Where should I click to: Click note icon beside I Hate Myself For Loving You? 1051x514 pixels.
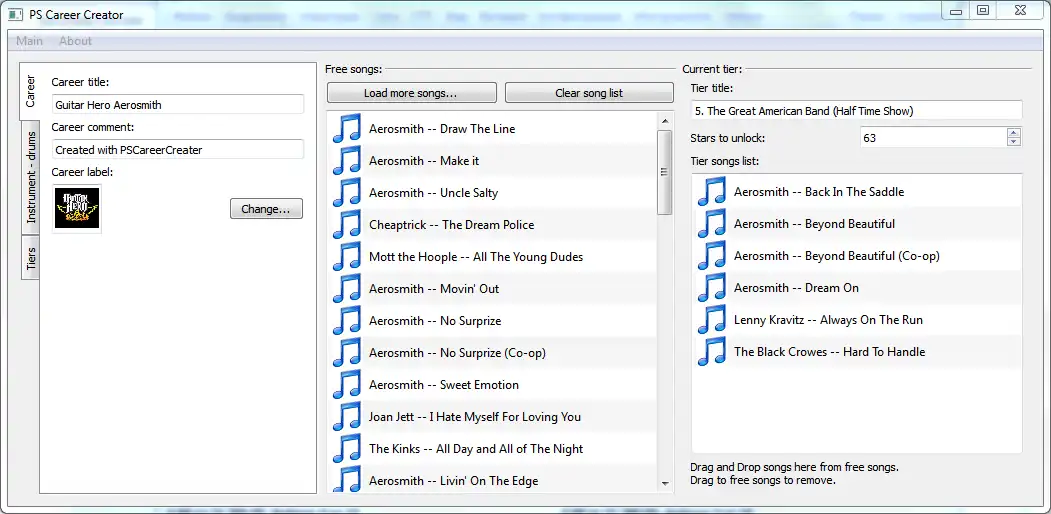point(347,417)
